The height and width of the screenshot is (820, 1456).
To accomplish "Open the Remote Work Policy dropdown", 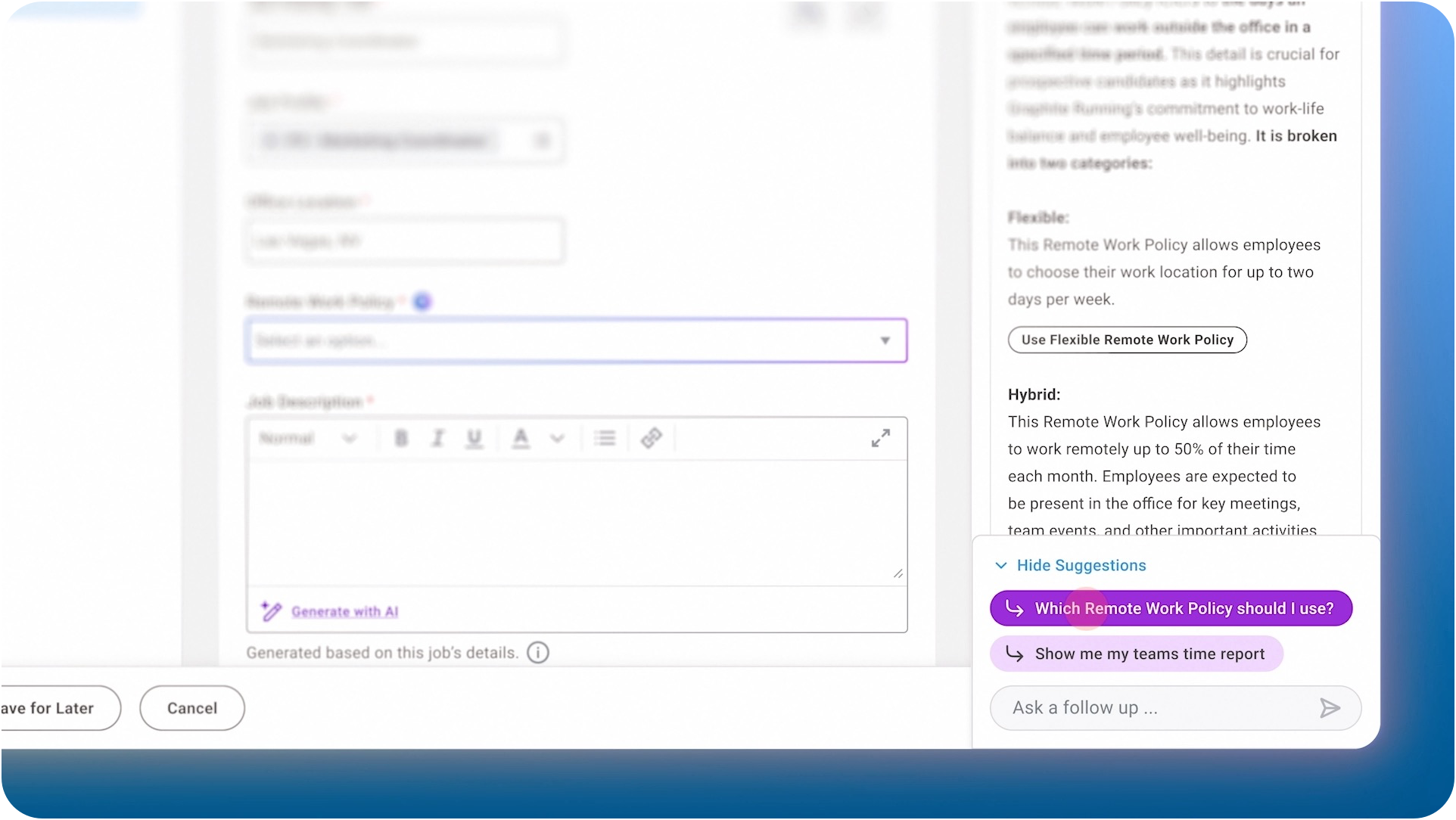I will pos(577,340).
